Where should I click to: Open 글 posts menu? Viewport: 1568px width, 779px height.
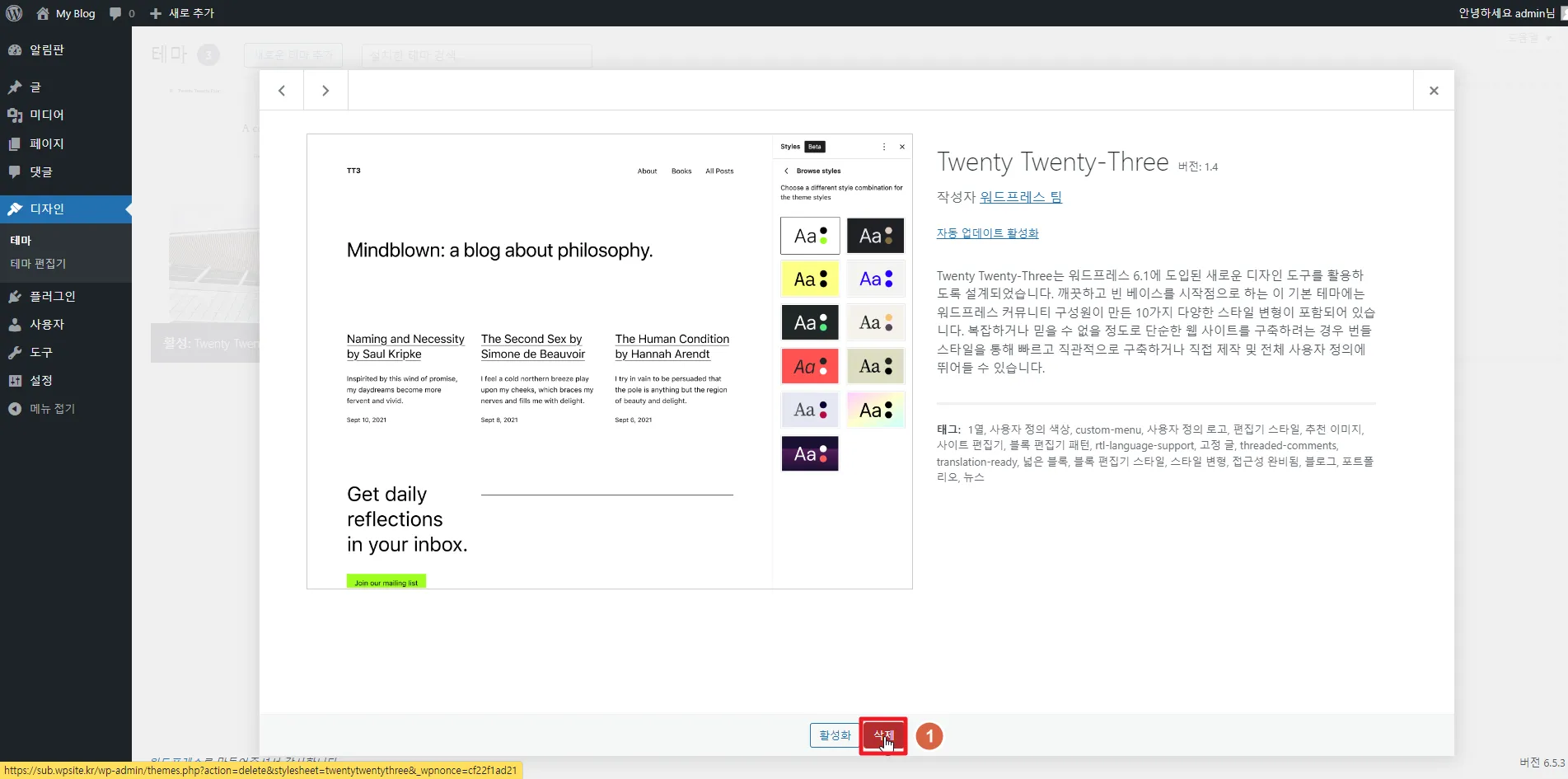point(66,87)
